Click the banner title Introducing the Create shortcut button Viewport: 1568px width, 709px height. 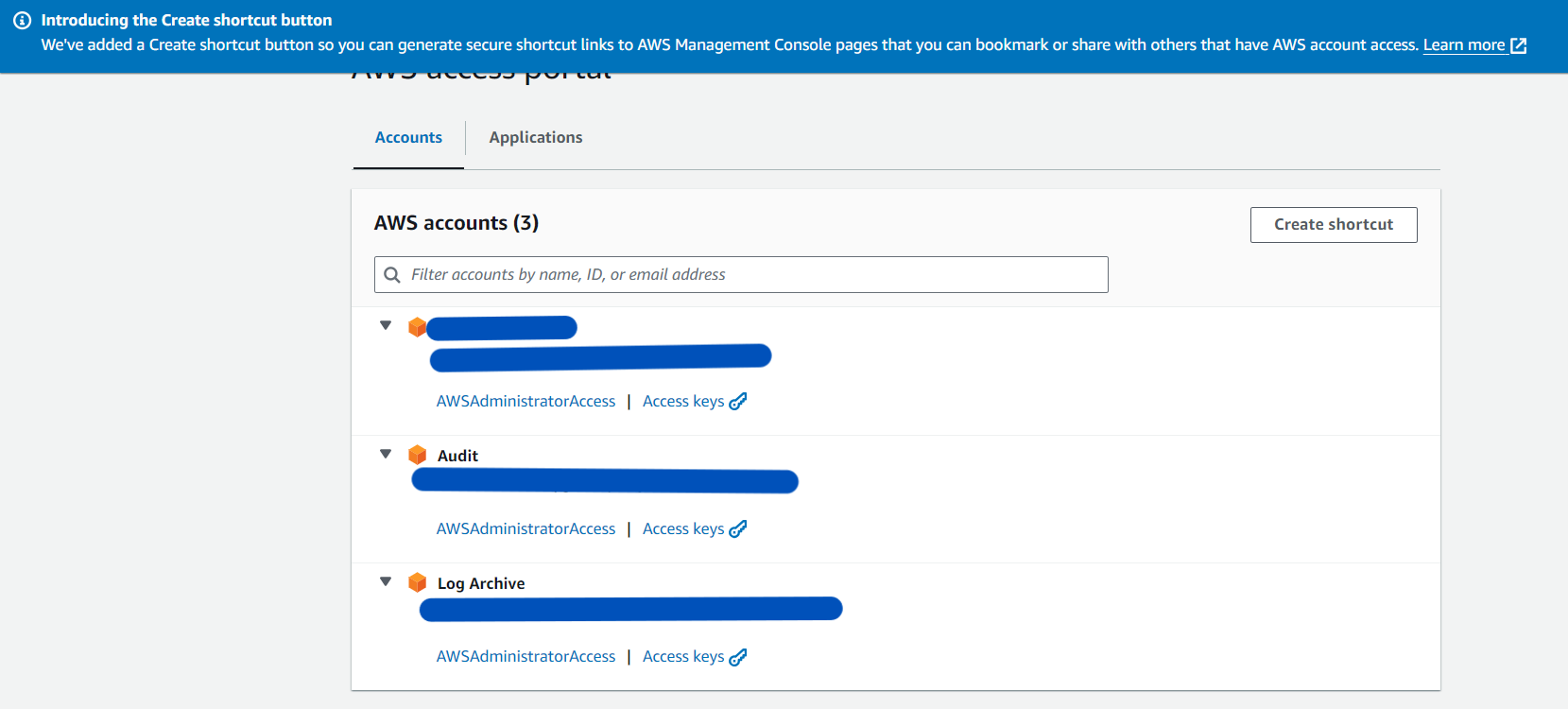[186, 20]
